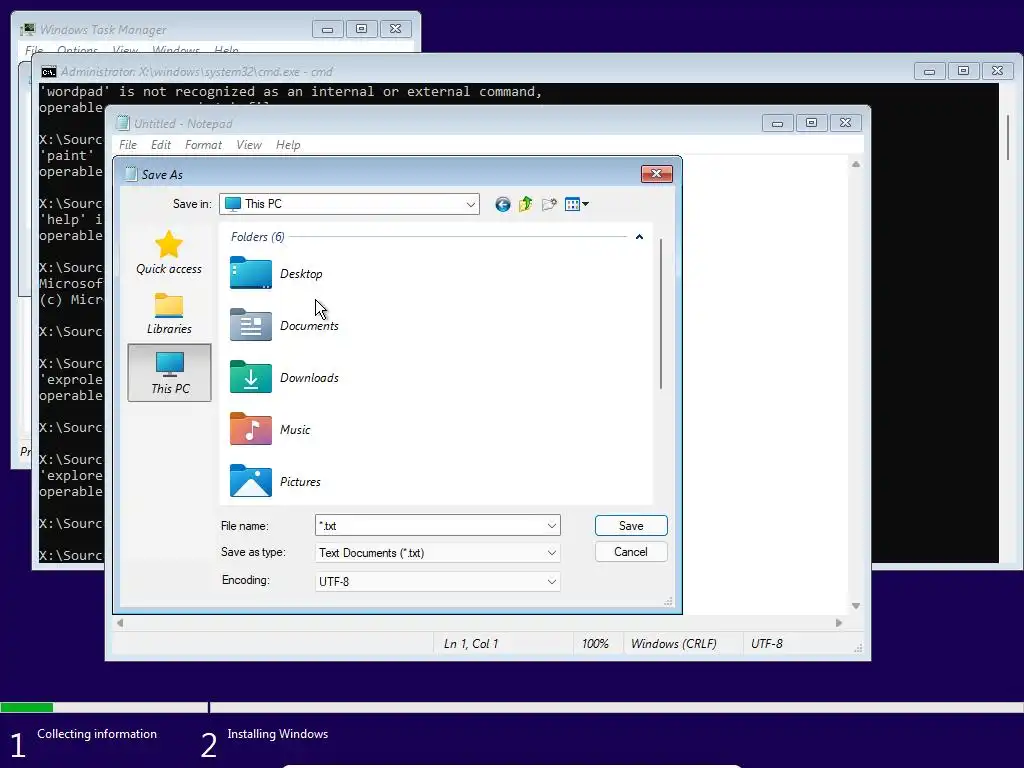Open the File name dropdown arrow
1024x768 pixels.
pos(552,526)
